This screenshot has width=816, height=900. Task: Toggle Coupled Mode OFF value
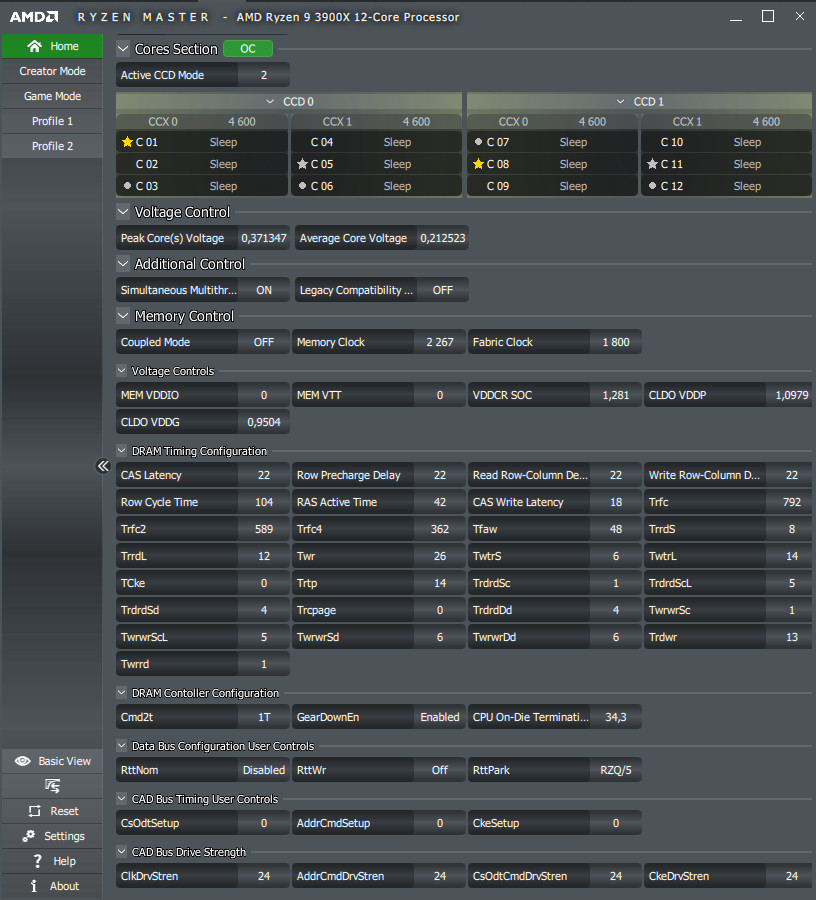click(x=264, y=342)
